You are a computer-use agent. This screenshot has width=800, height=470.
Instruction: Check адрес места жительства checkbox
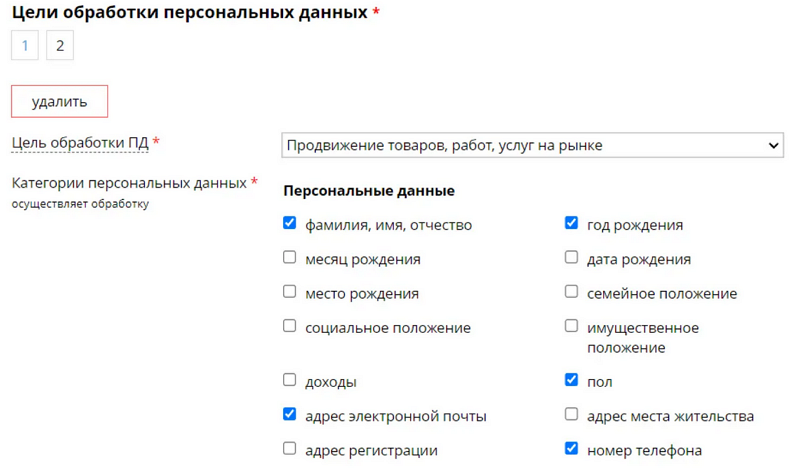(x=572, y=414)
